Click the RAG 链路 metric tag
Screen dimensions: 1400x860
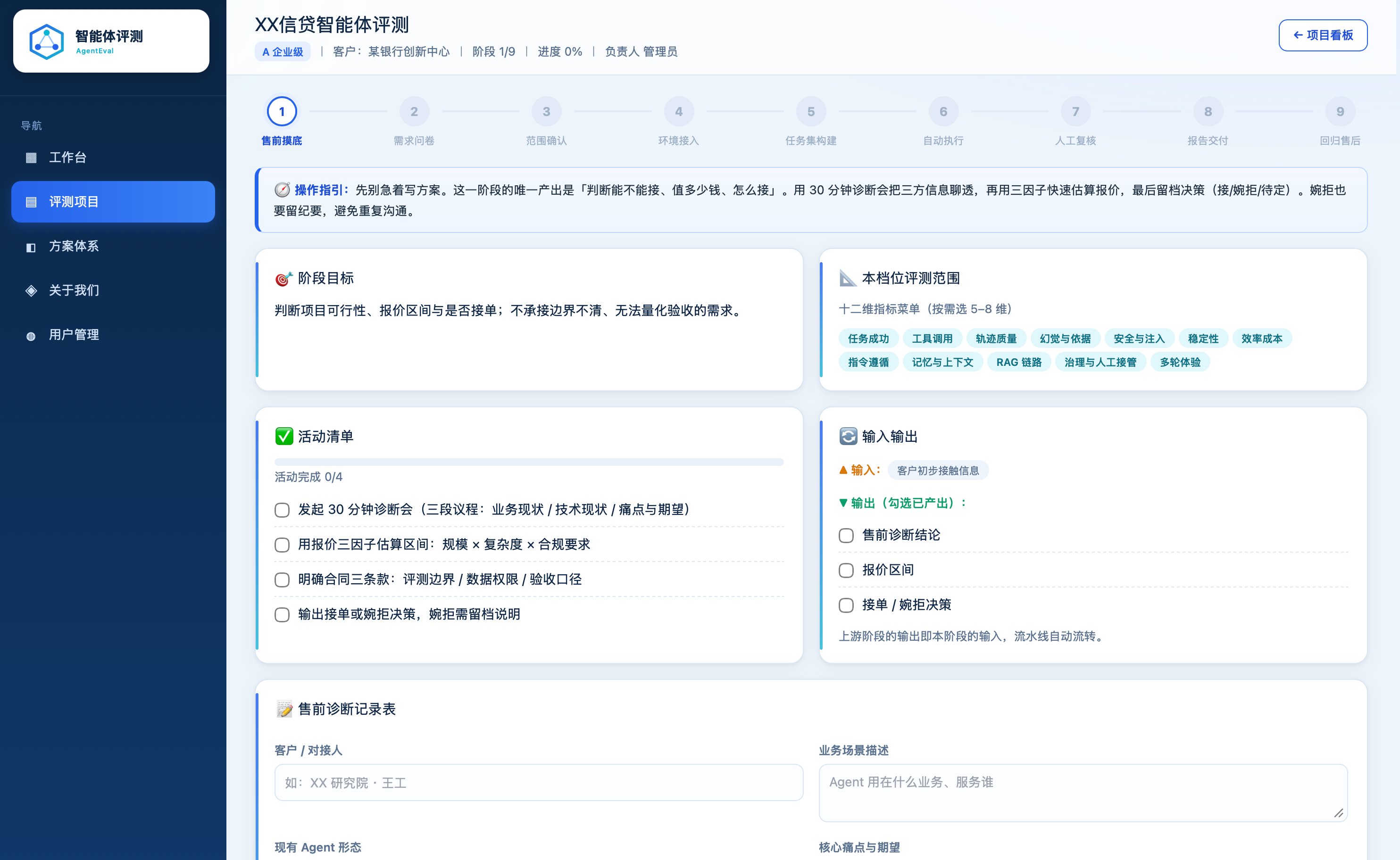[1019, 362]
